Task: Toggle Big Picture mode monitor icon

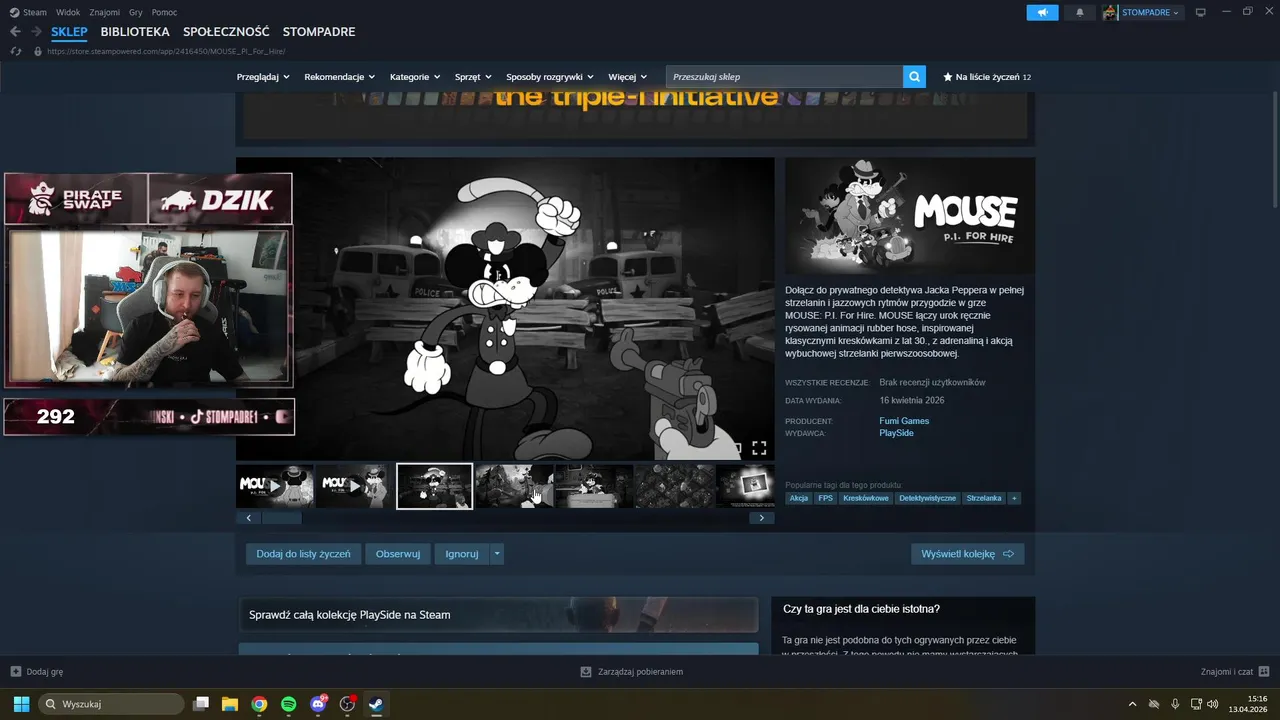Action: (x=1201, y=12)
